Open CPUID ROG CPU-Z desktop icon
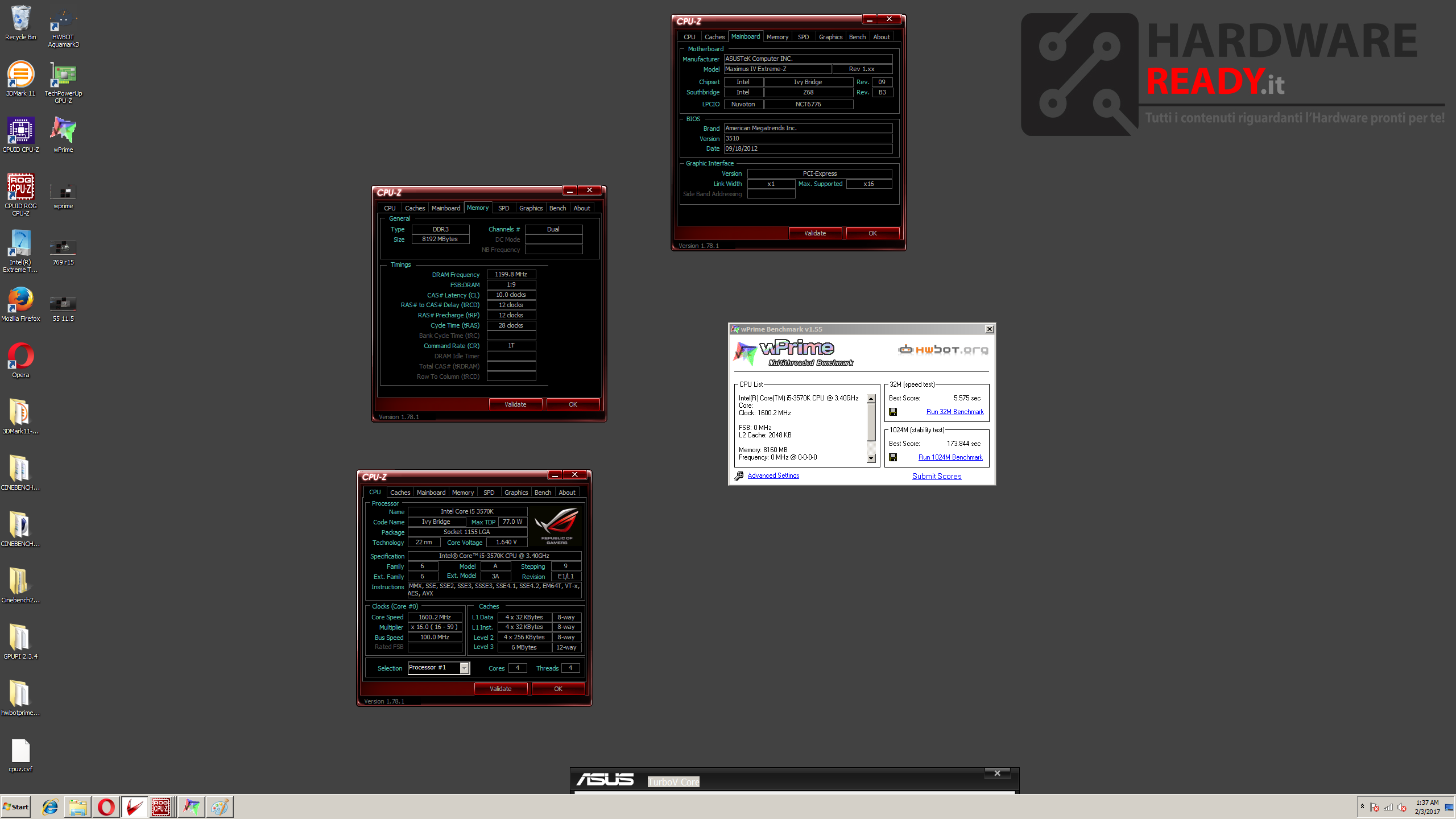Image resolution: width=1456 pixels, height=819 pixels. coord(20,195)
